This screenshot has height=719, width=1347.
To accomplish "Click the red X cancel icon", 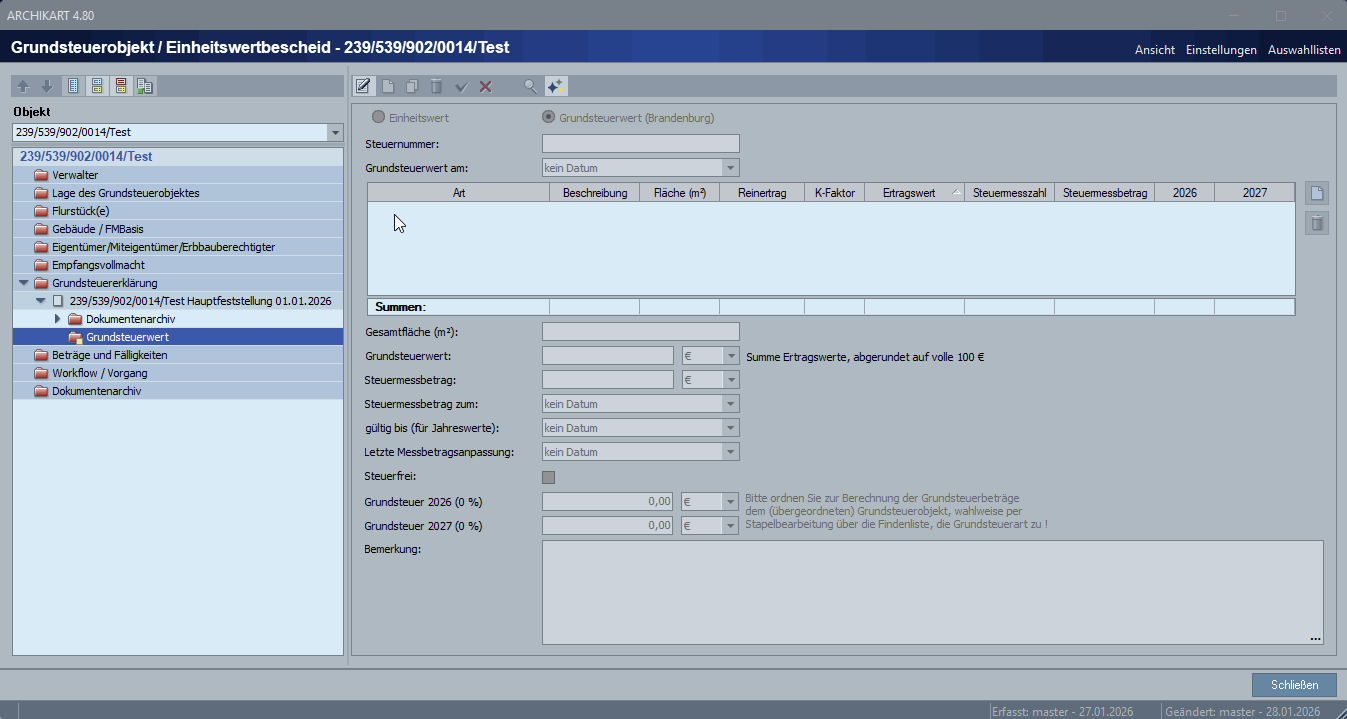I will coord(486,86).
